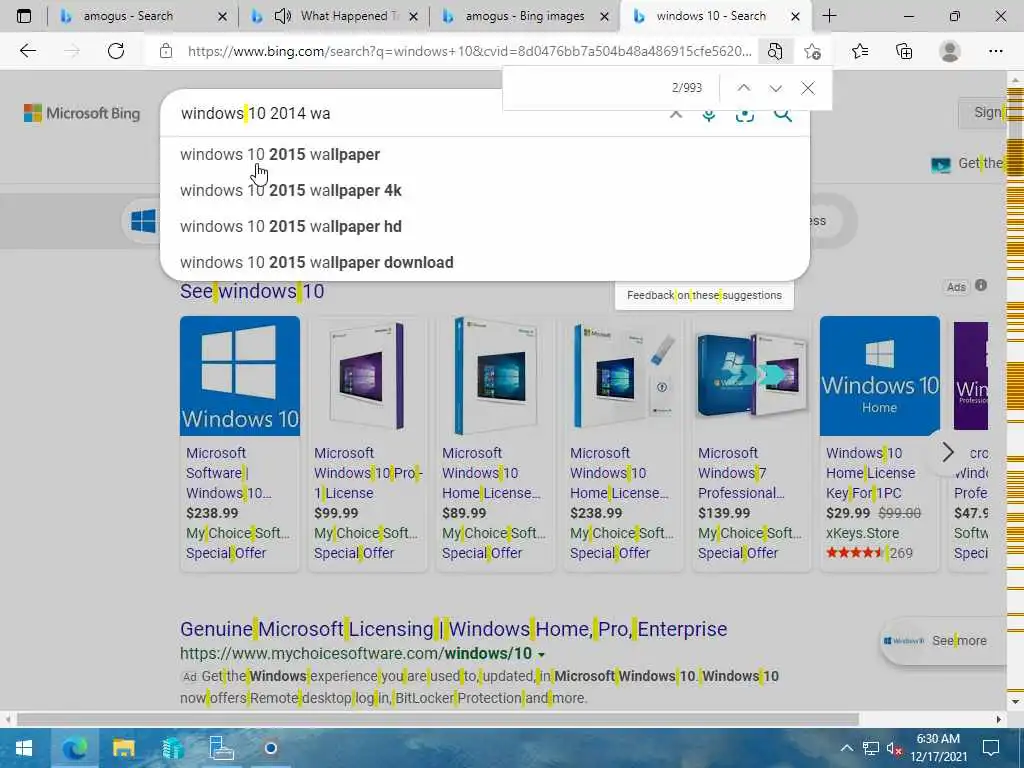Open Windows 10 Pro 1 License product
Image resolution: width=1024 pixels, height=768 pixels.
click(x=368, y=443)
